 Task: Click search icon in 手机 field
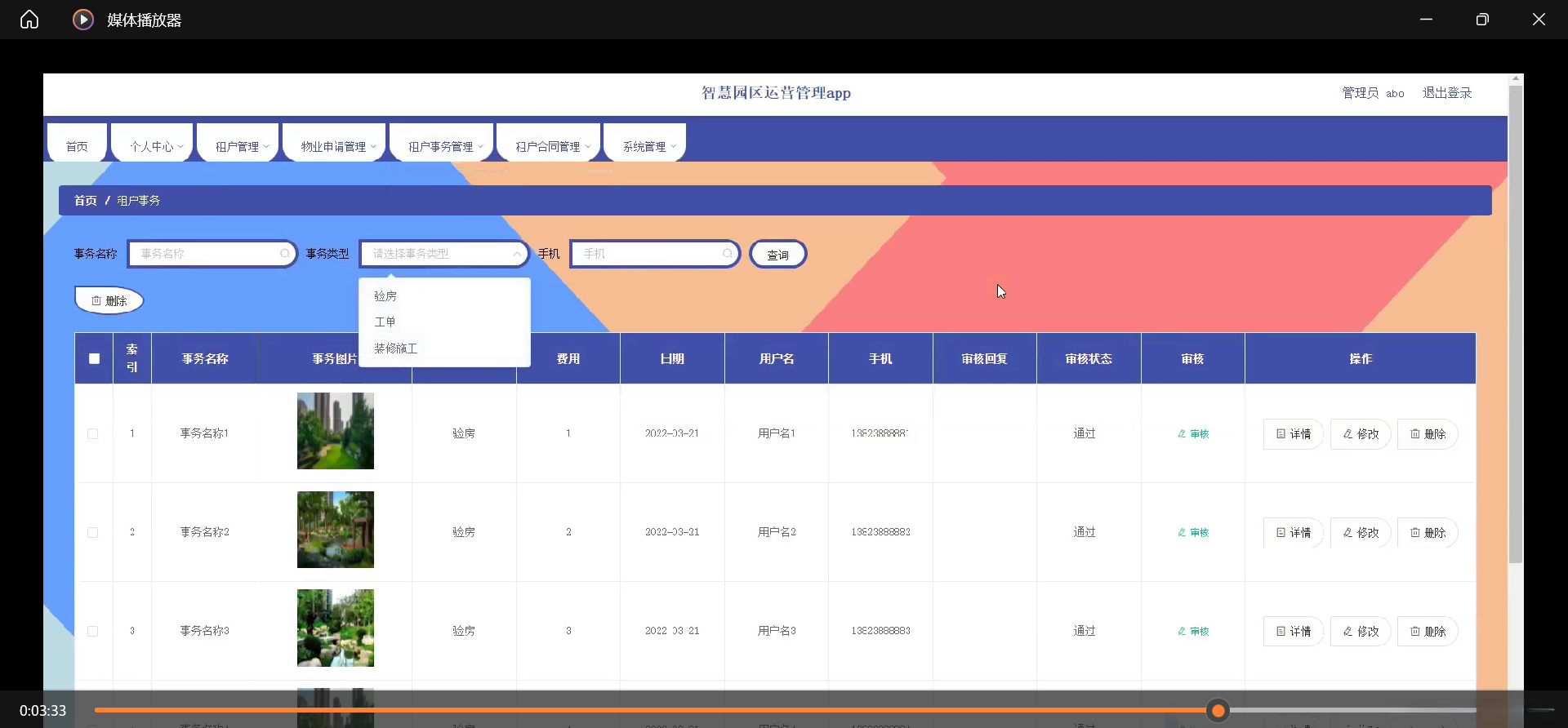pyautogui.click(x=727, y=254)
